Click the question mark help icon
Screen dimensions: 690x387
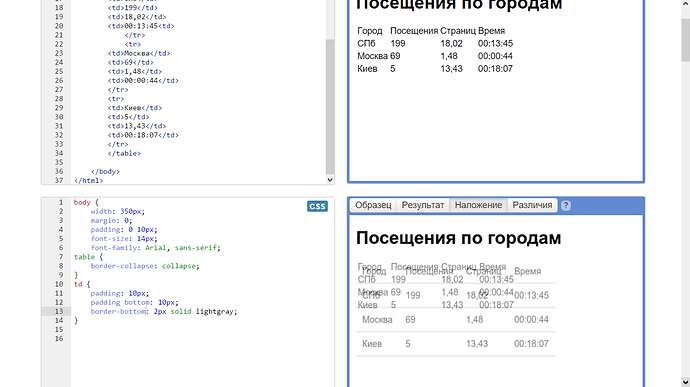pyautogui.click(x=566, y=206)
